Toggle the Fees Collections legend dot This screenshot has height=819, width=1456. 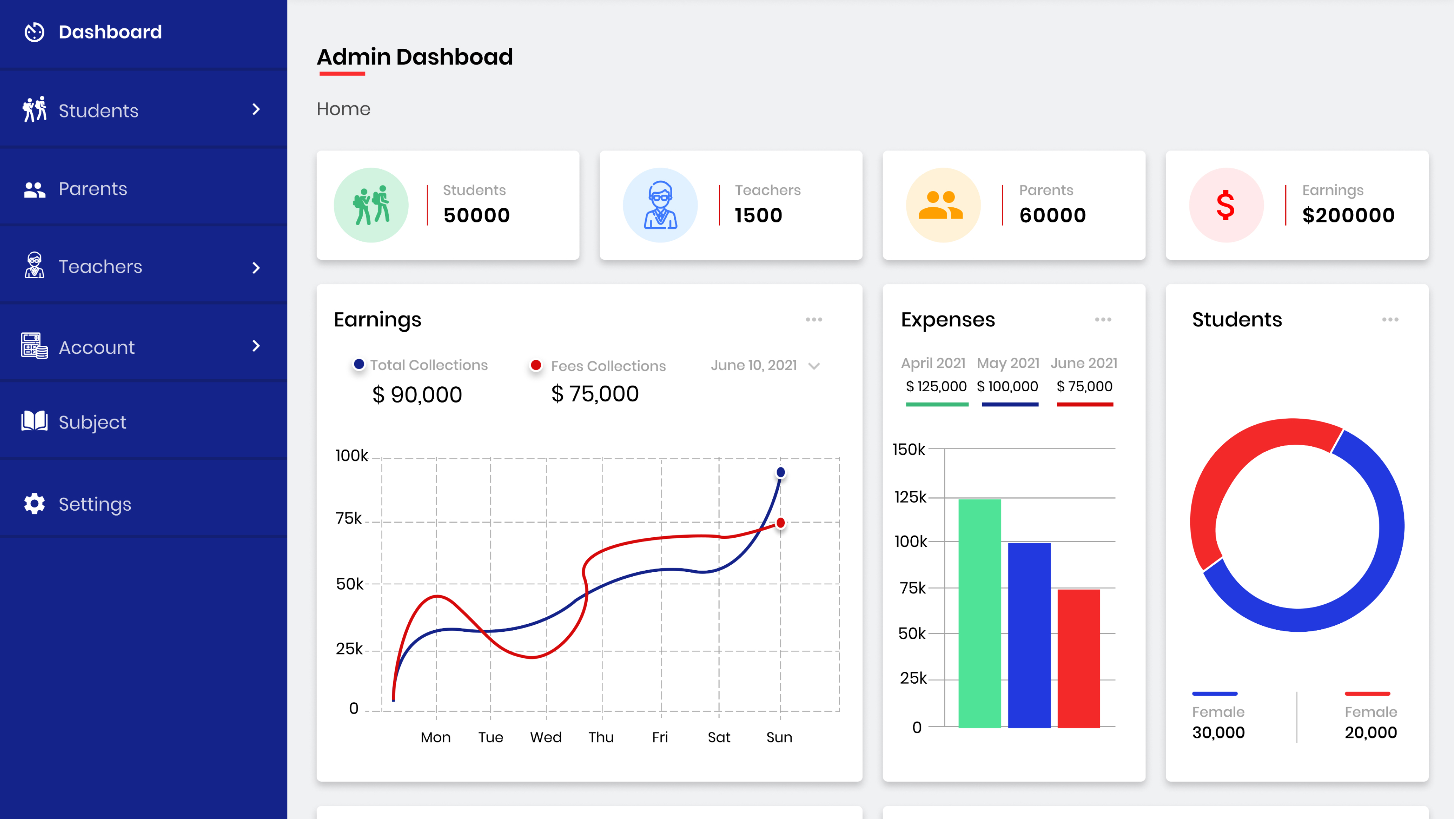(536, 365)
